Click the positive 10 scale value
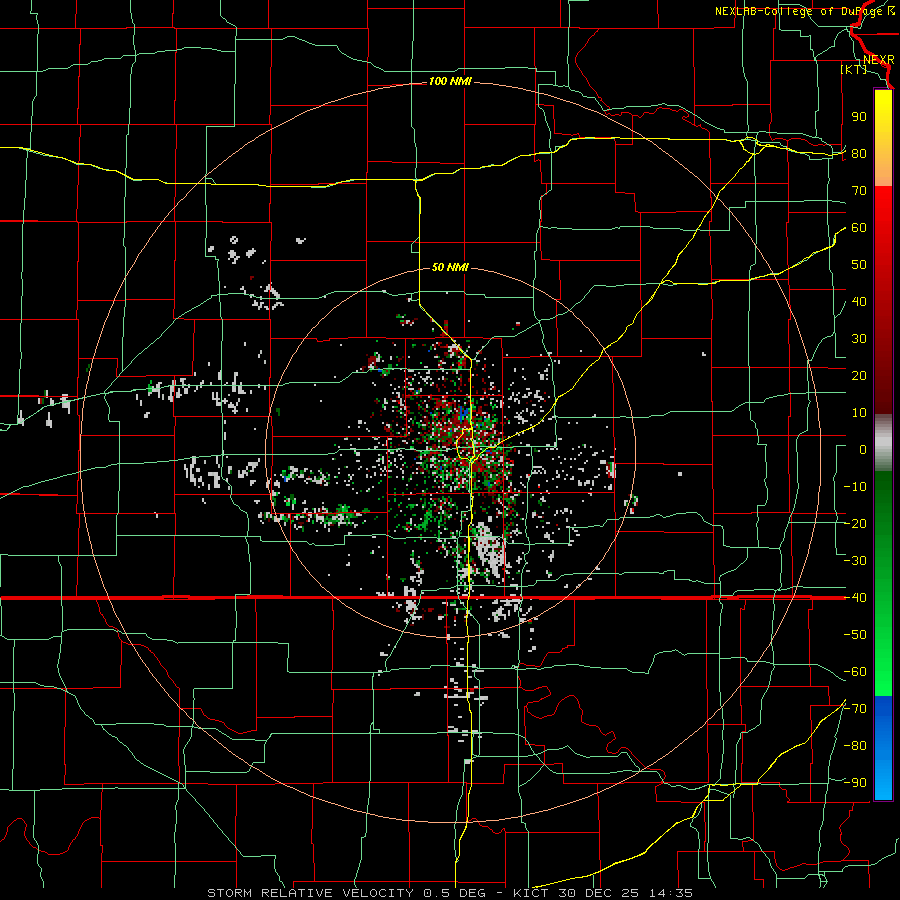The image size is (900, 900). (x=859, y=413)
